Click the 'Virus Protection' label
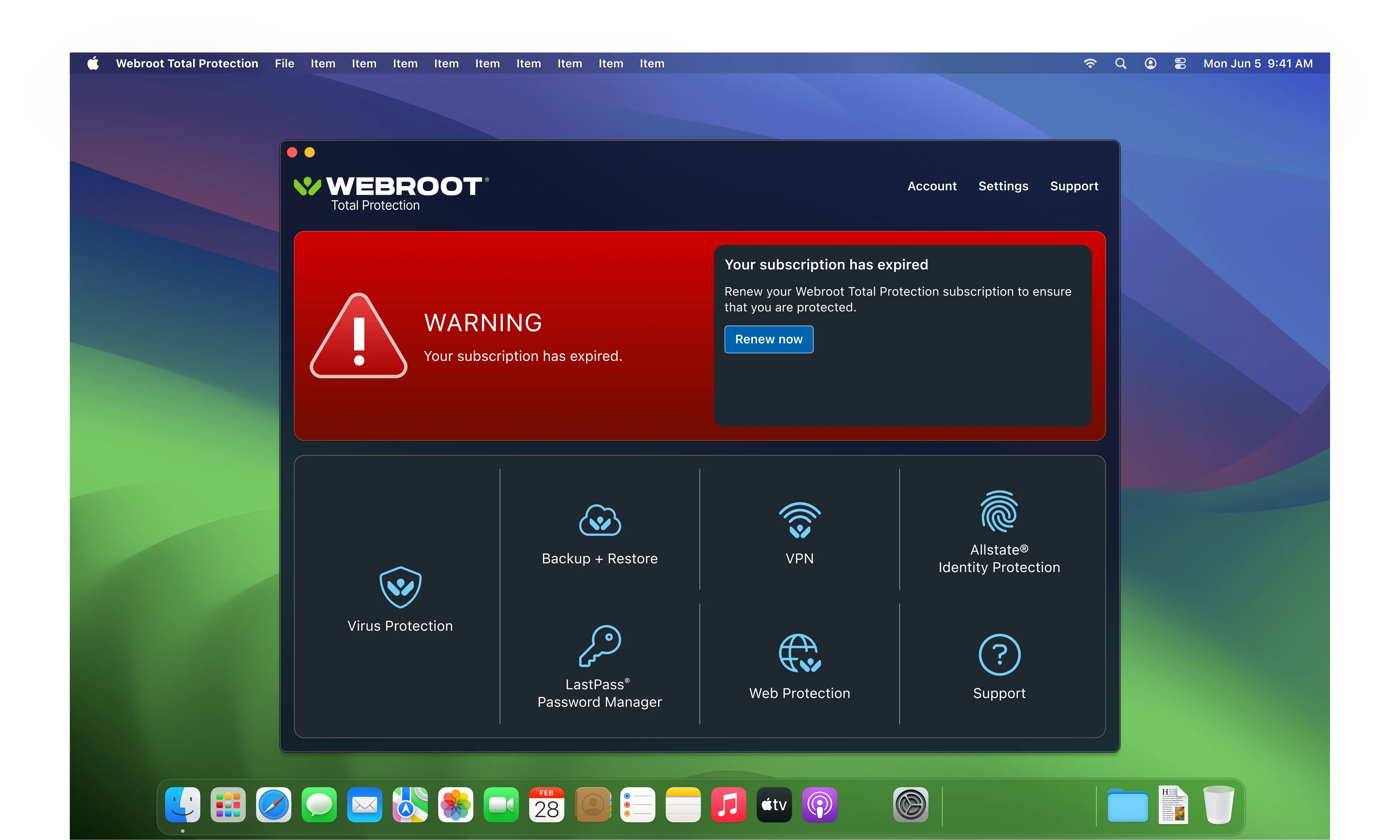Viewport: 1400px width, 840px height. [400, 625]
